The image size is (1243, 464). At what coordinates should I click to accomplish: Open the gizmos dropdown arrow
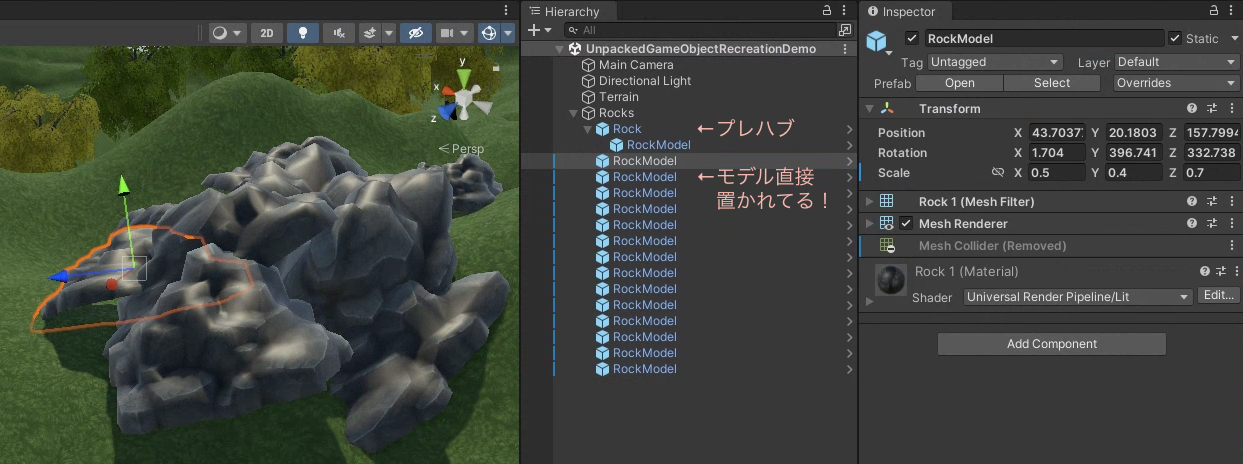(x=508, y=33)
